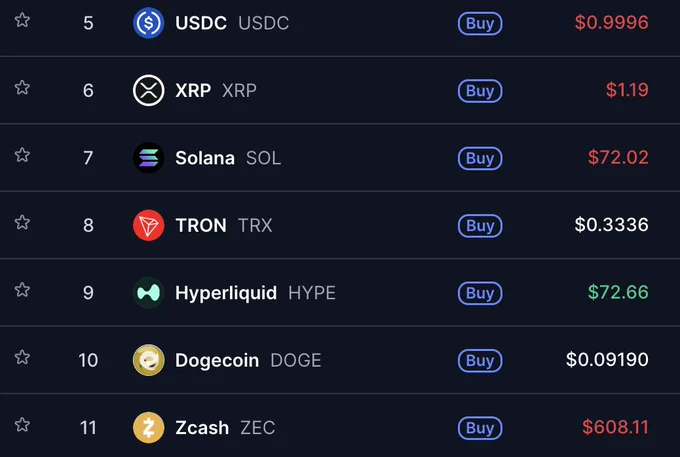The height and width of the screenshot is (457, 680).
Task: Click Buy in the Dogecoin row
Action: click(480, 361)
